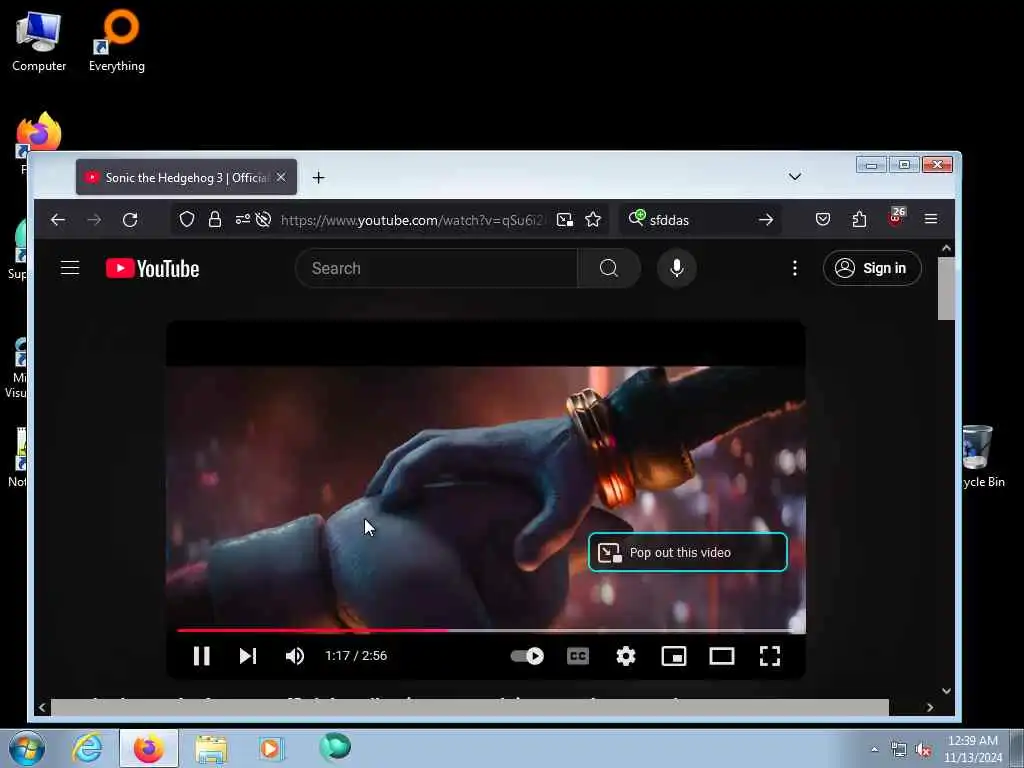Screen dimensions: 1024x768
Task: Pause the YouTube video
Action: click(x=202, y=656)
